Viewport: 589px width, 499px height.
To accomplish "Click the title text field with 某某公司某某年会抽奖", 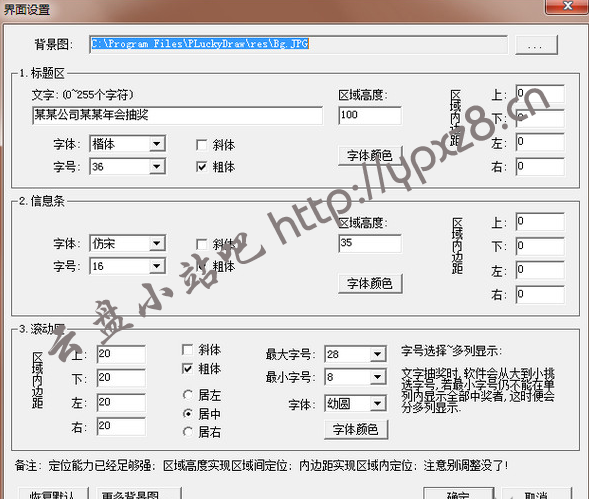I will tap(177, 115).
